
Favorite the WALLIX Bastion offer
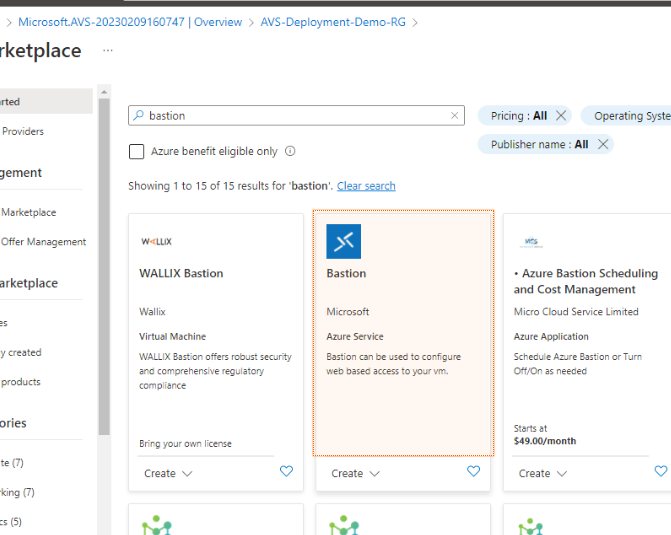click(x=286, y=472)
